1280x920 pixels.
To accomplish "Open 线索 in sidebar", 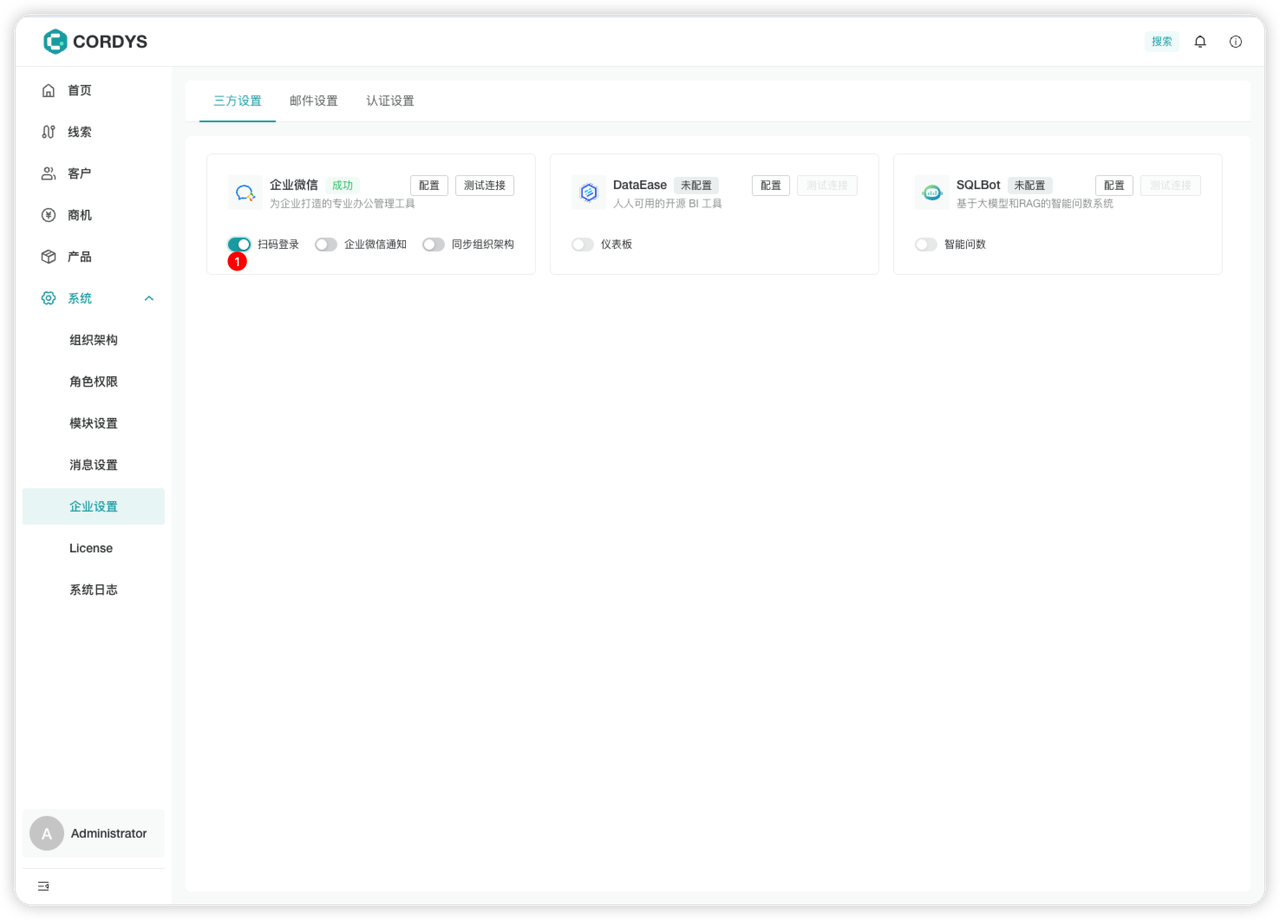I will tap(94, 132).
